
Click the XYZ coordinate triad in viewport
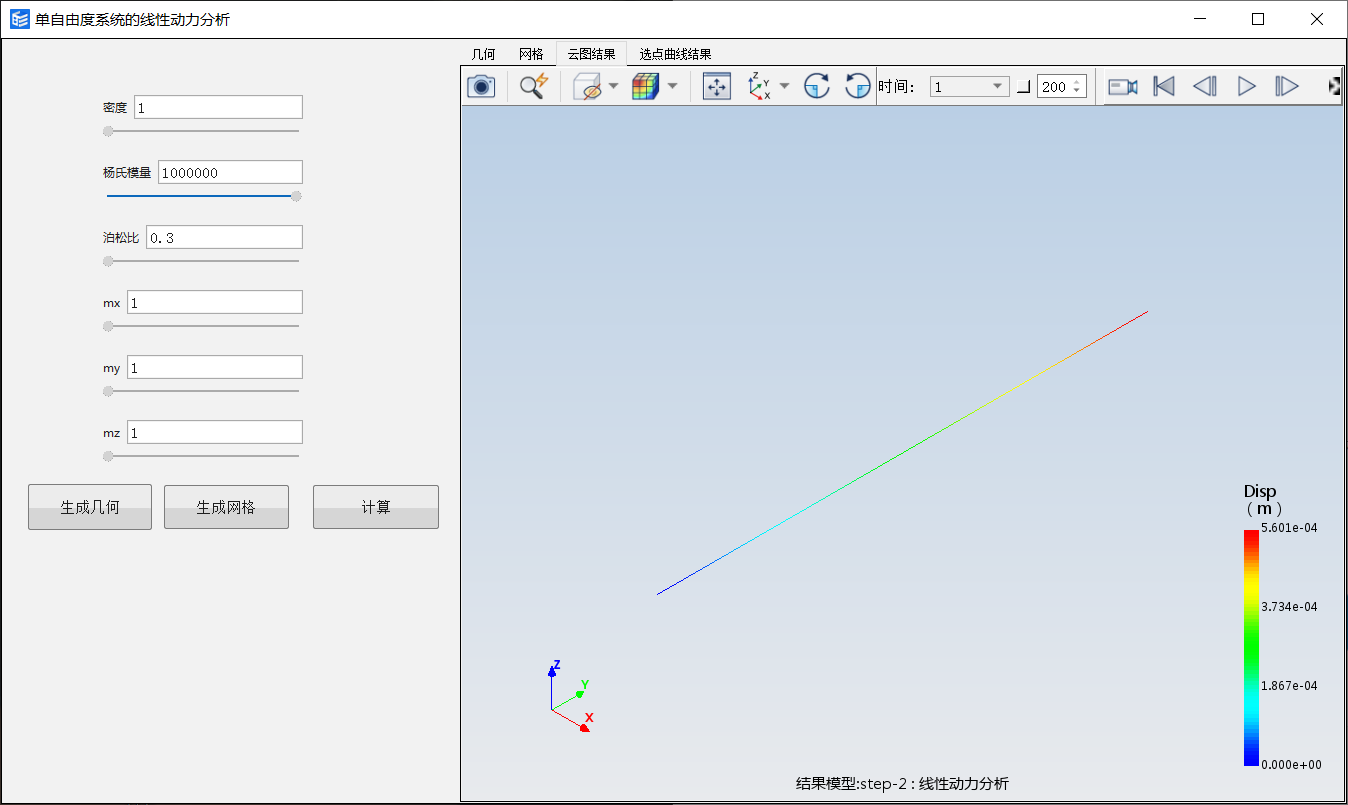[x=573, y=697]
